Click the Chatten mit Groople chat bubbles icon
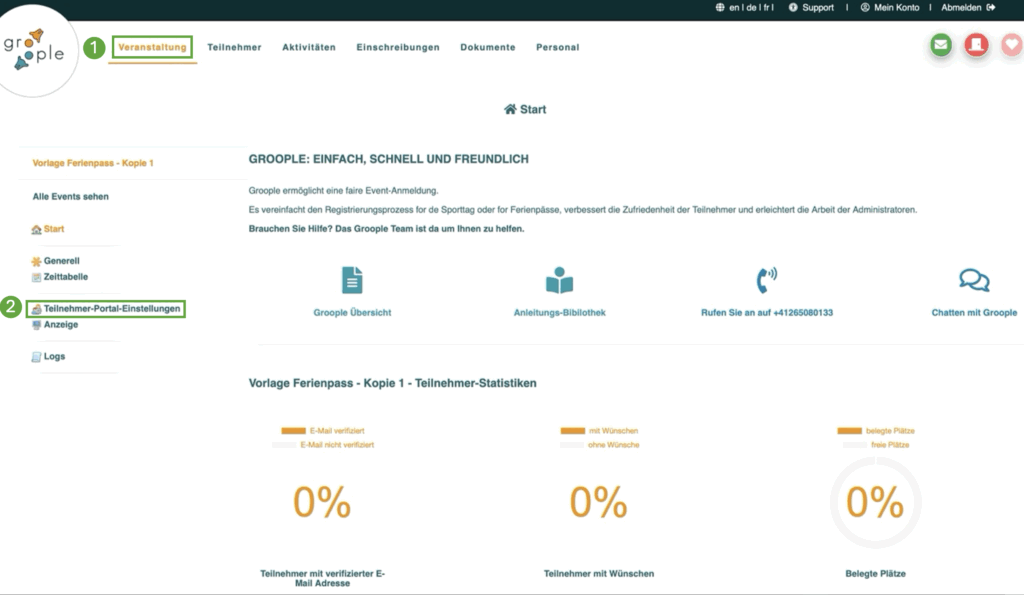The width and height of the screenshot is (1024, 595). click(974, 281)
